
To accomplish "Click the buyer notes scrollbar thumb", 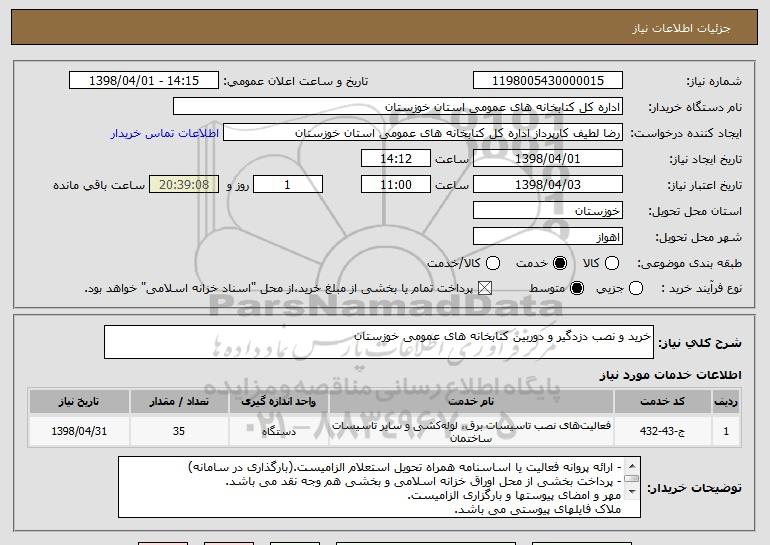I will [x=632, y=479].
